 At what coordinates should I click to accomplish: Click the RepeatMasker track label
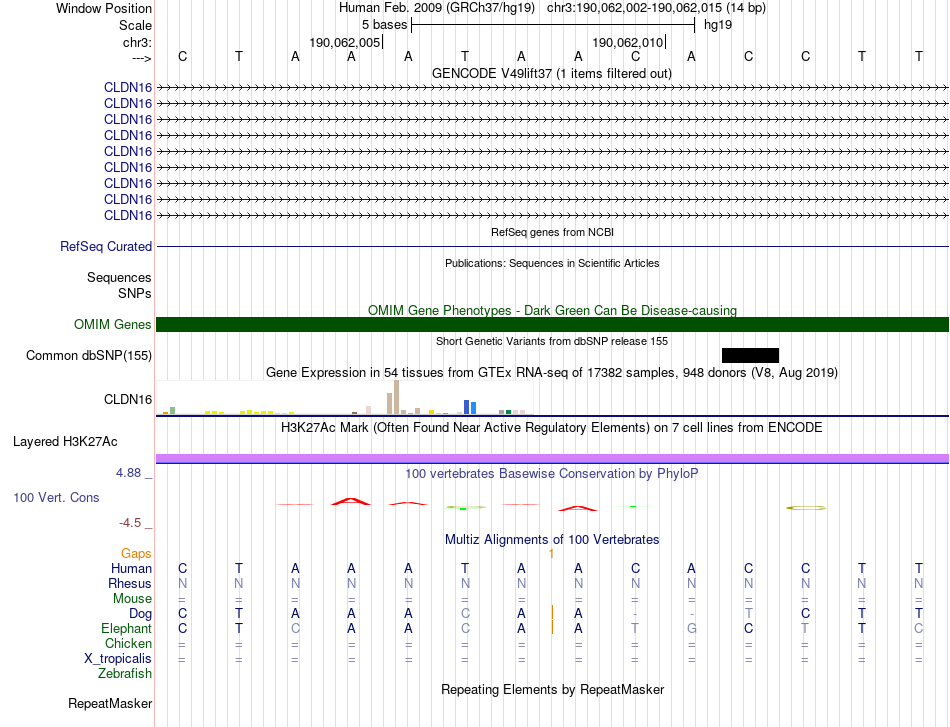tap(110, 703)
